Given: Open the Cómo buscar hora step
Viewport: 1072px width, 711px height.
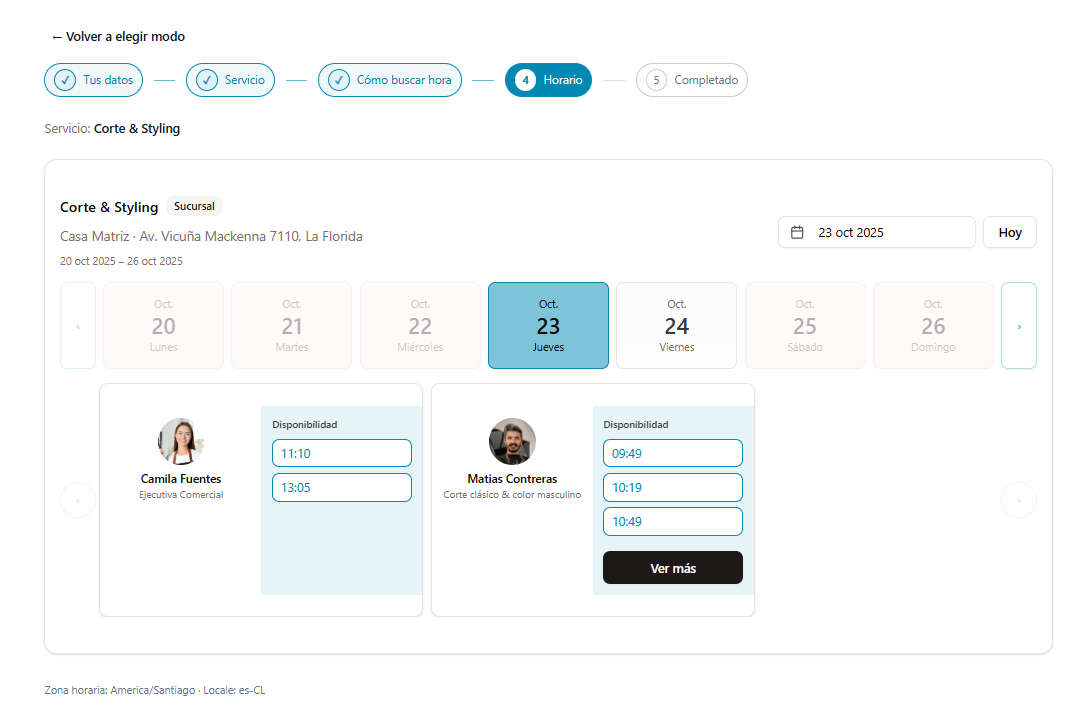Looking at the screenshot, I should 390,80.
